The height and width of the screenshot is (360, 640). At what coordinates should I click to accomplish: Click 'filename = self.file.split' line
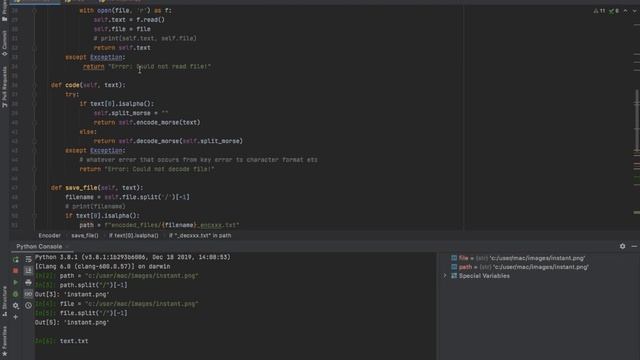127,197
